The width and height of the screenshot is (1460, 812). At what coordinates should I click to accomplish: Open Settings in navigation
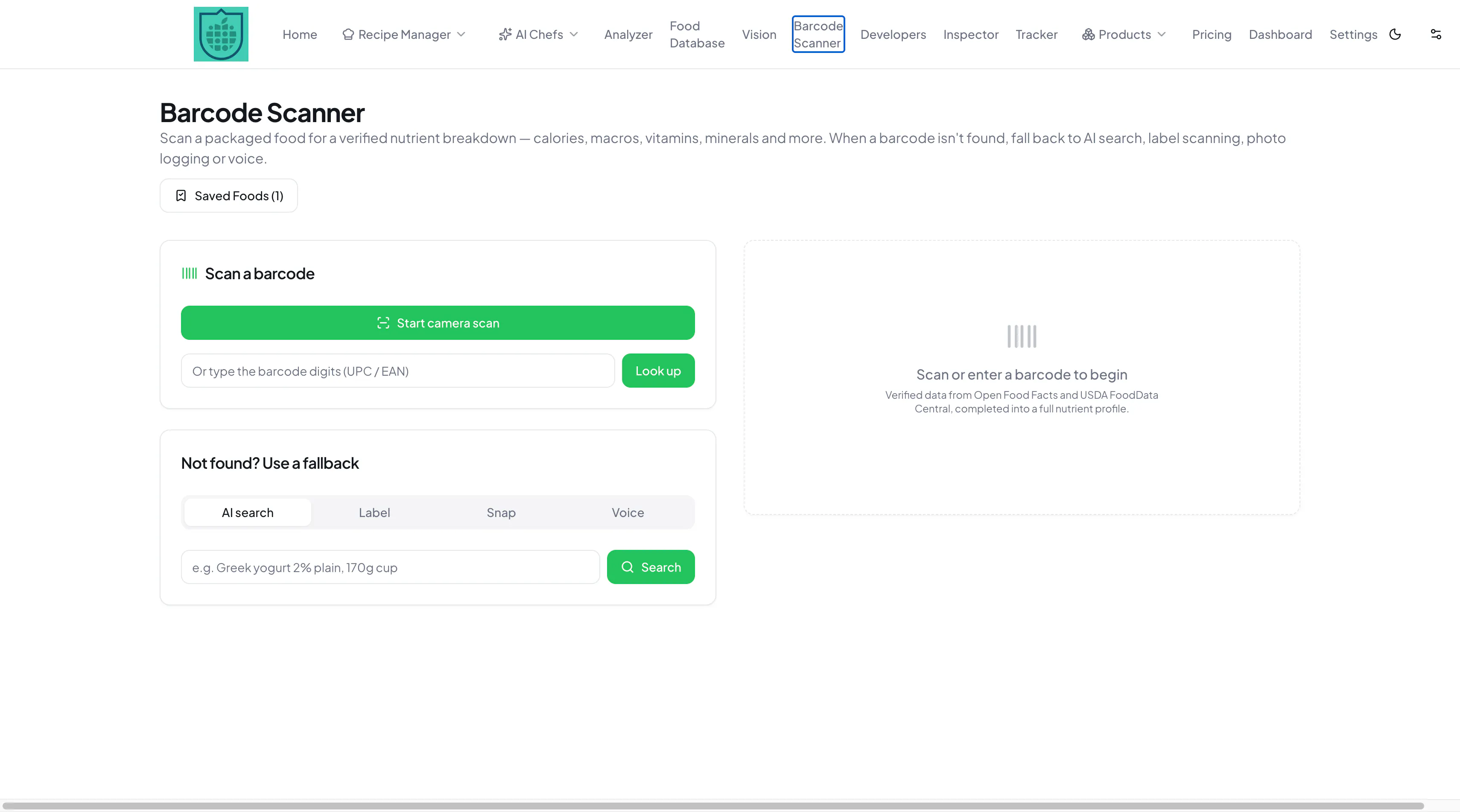[1353, 35]
